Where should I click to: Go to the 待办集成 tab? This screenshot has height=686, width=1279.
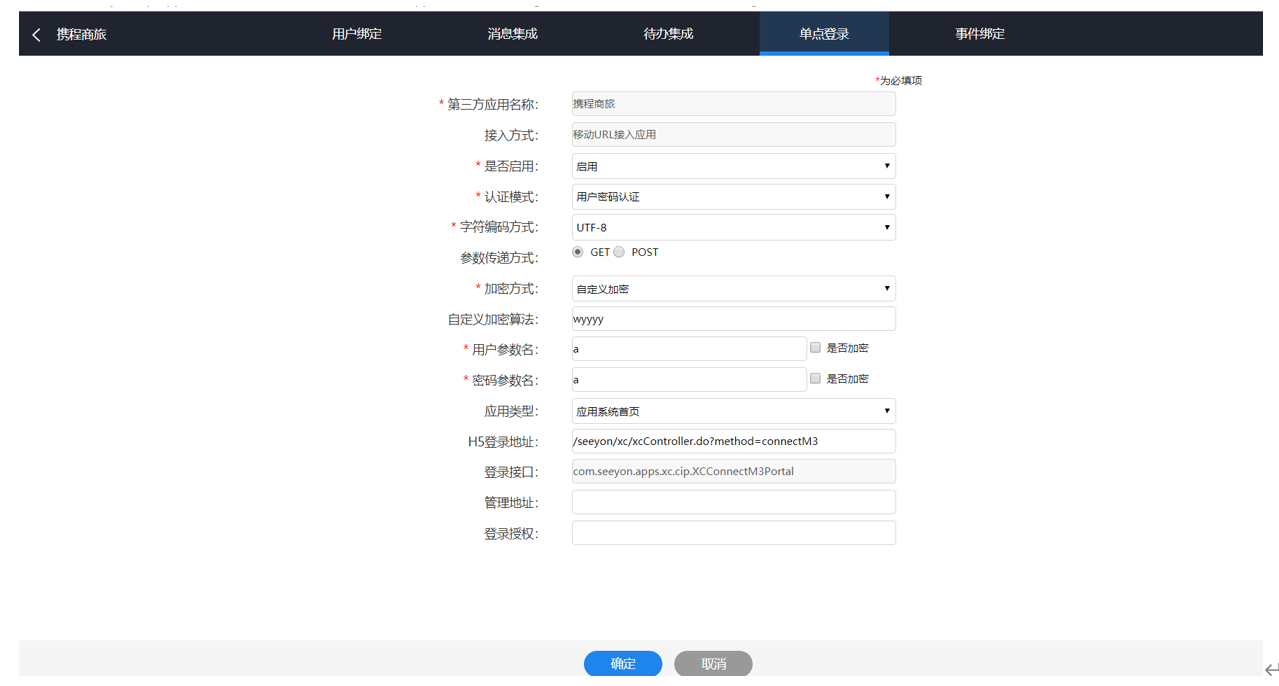[x=668, y=34]
